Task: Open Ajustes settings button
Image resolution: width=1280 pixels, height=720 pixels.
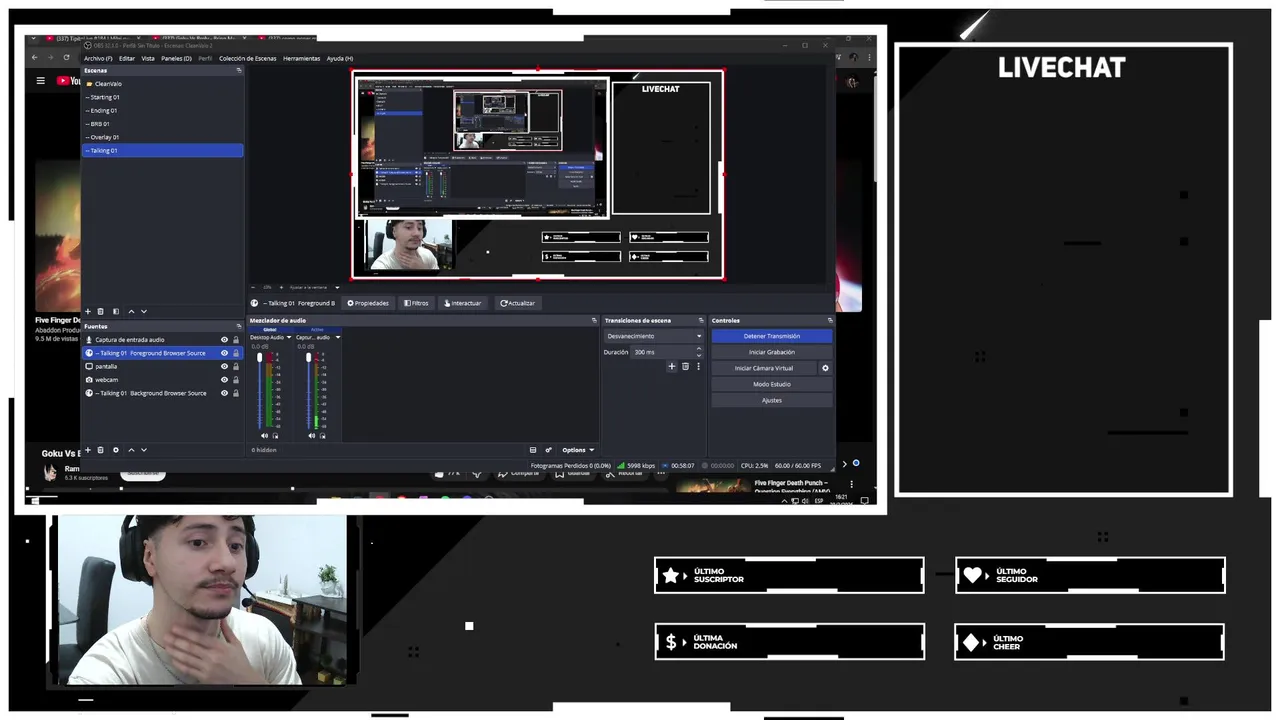Action: point(771,400)
